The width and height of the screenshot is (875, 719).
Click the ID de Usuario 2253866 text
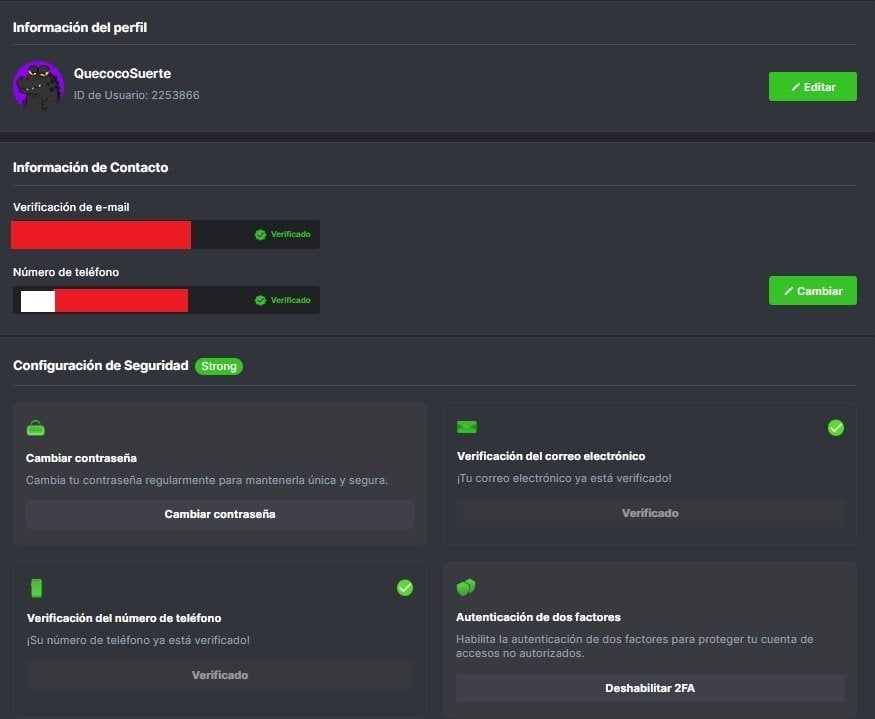(136, 95)
